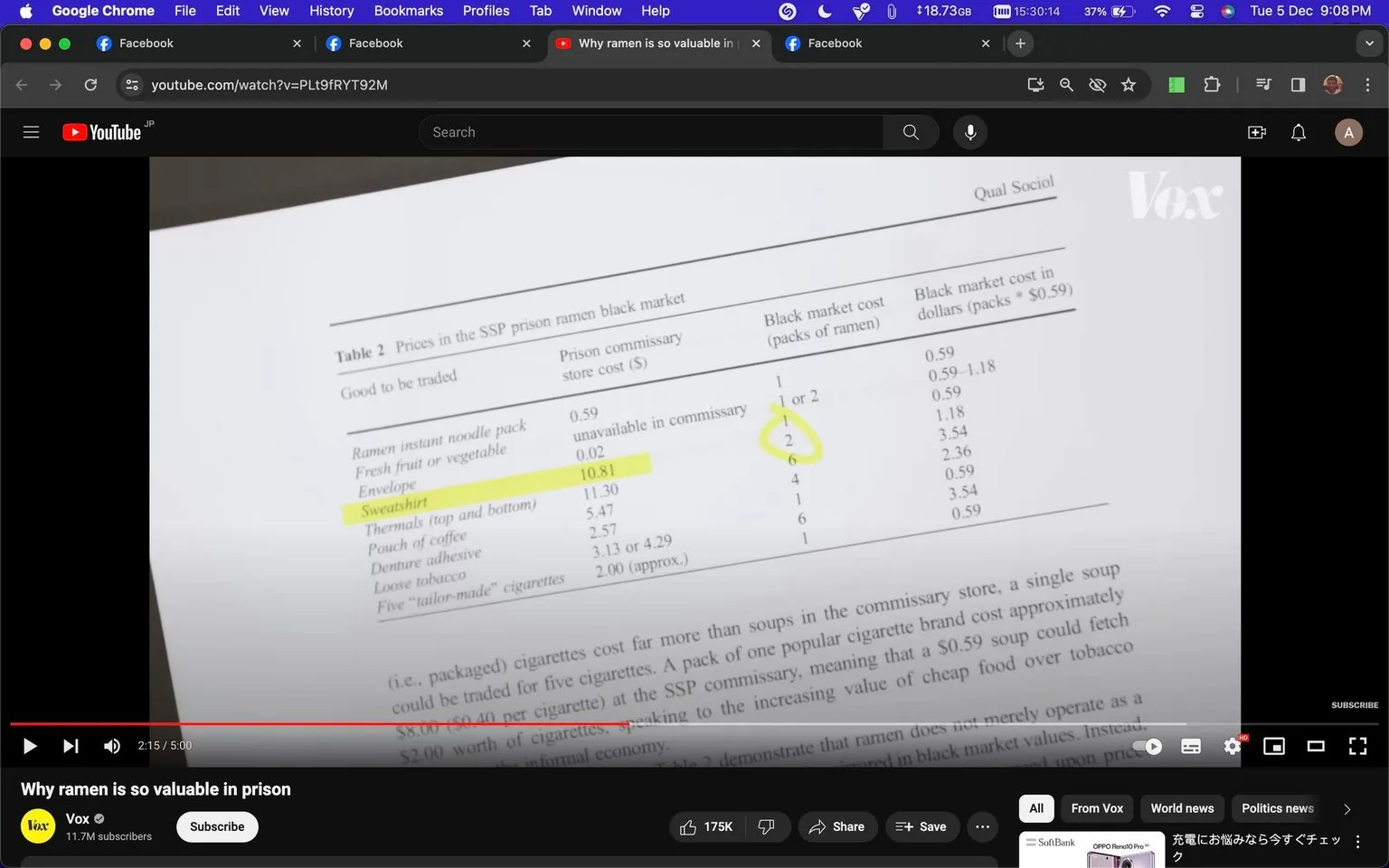The height and width of the screenshot is (868, 1389).
Task: Open video settings gear
Action: pos(1232,746)
